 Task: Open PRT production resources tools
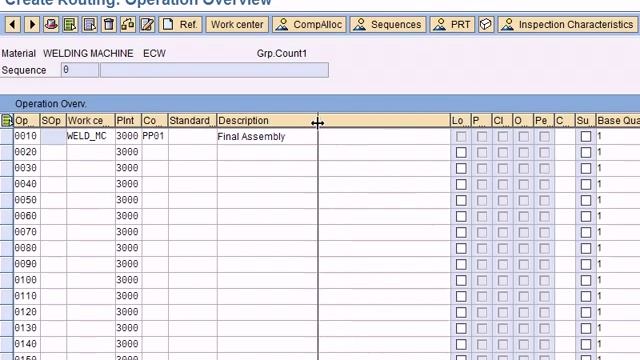pyautogui.click(x=452, y=24)
